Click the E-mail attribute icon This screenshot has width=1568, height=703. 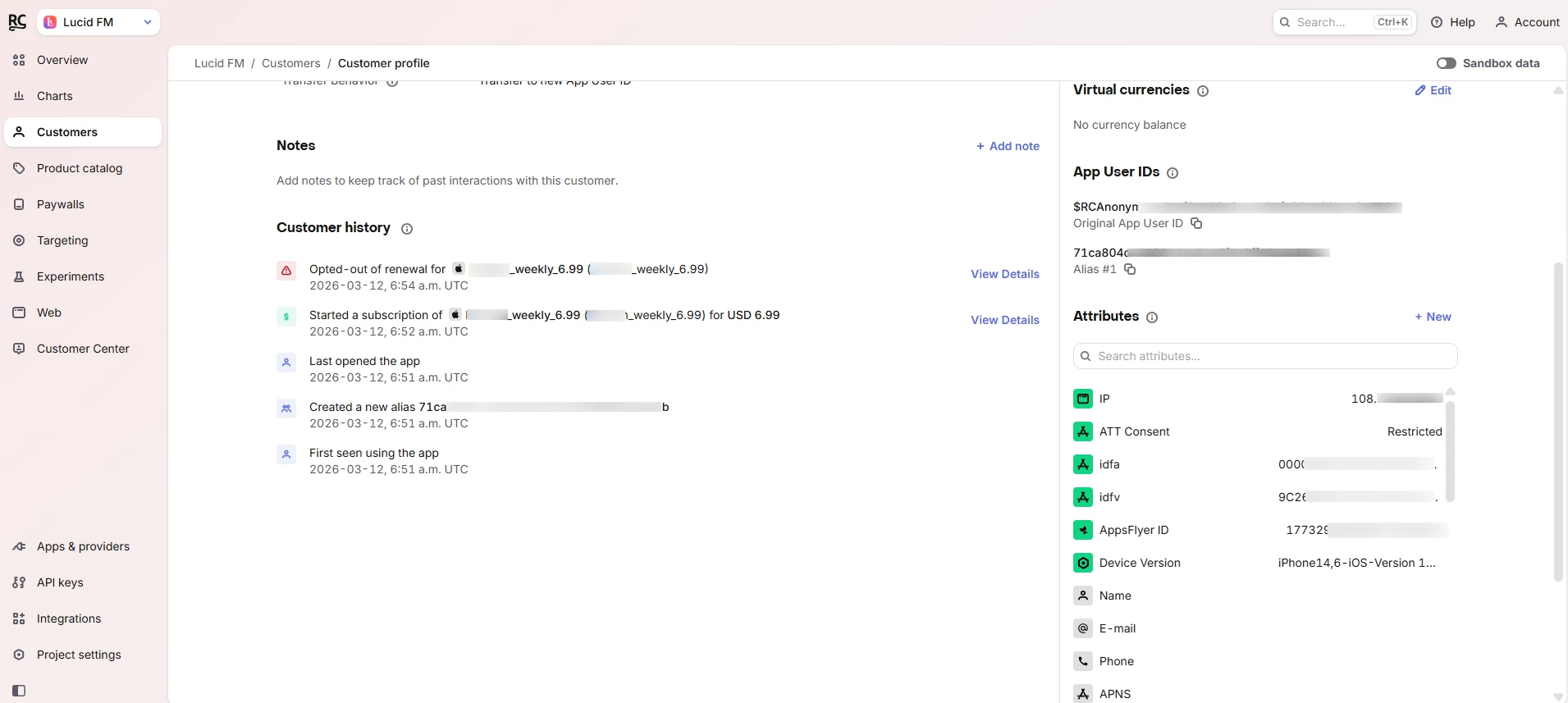(x=1083, y=628)
